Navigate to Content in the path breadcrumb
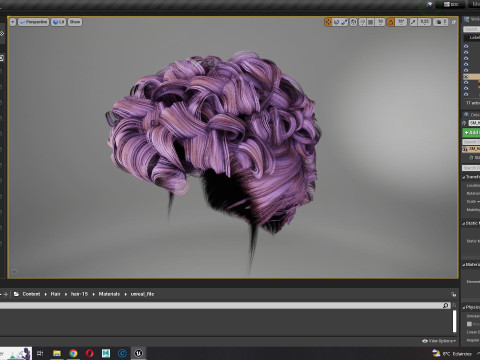 (x=31, y=294)
